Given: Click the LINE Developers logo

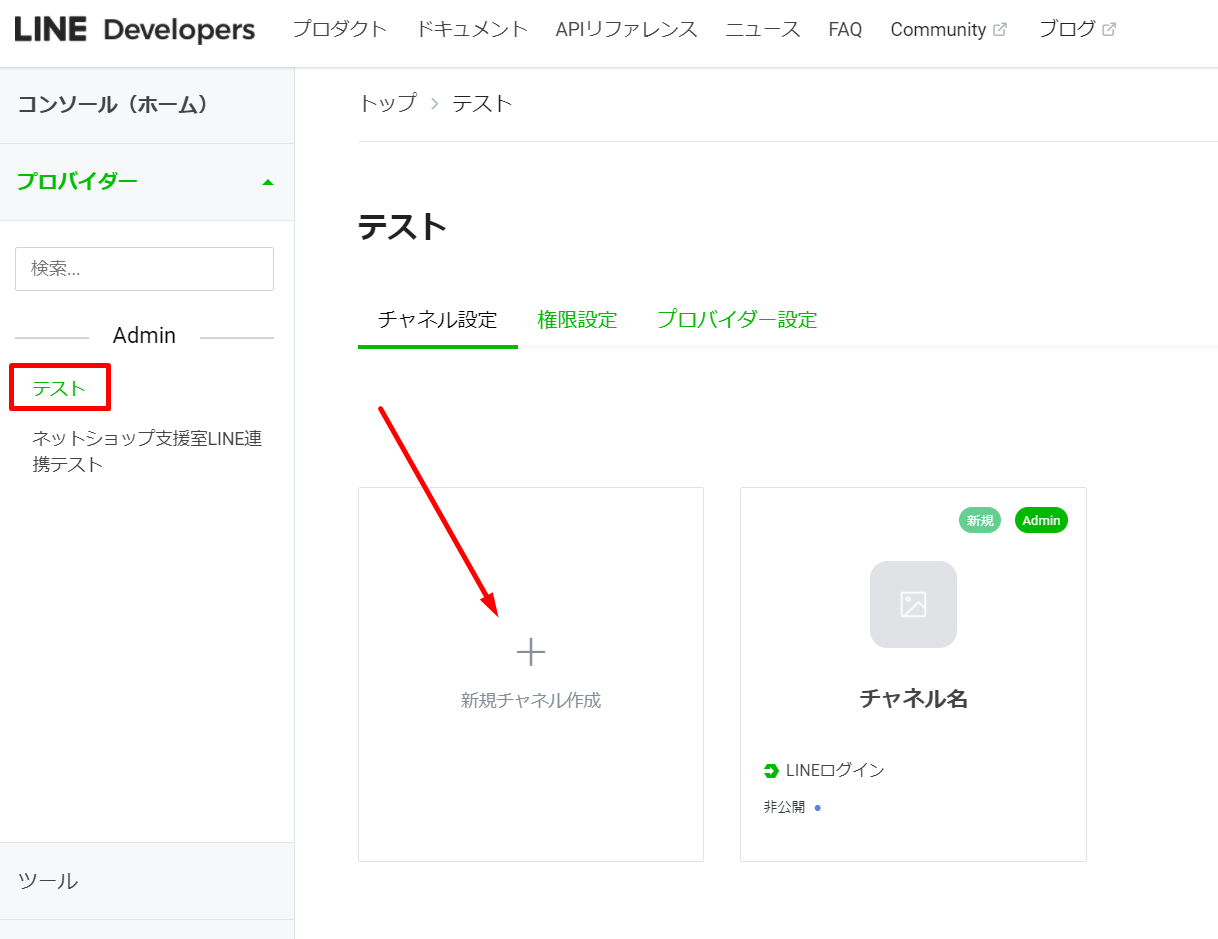Looking at the screenshot, I should (x=135, y=30).
